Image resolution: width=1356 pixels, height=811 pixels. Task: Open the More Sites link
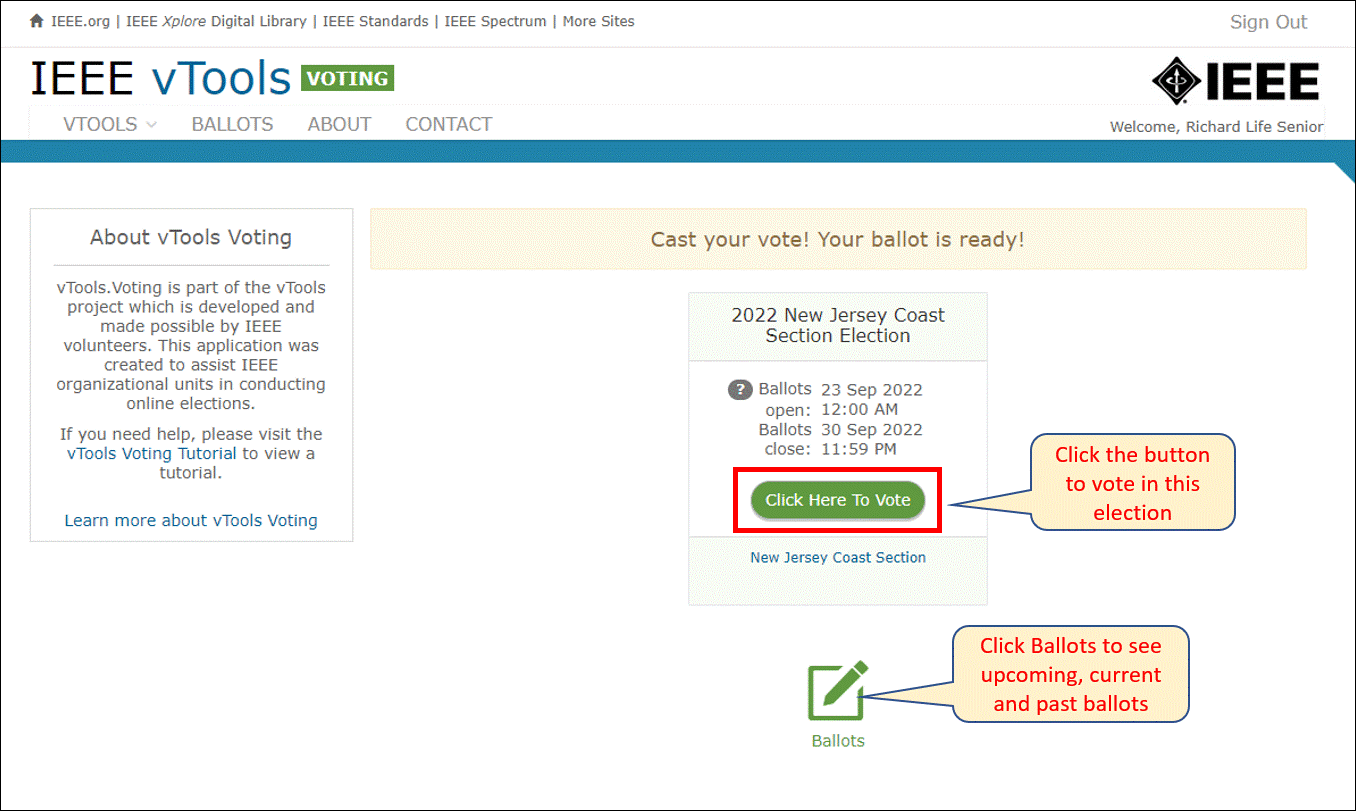[598, 21]
